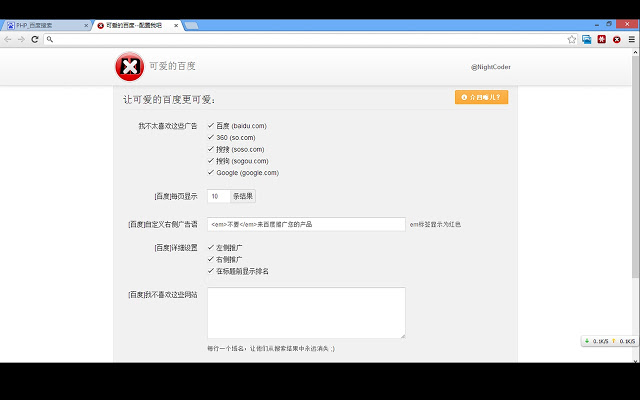This screenshot has height=400, width=640.
Task: Restore down the browser window
Action: coord(609,24)
